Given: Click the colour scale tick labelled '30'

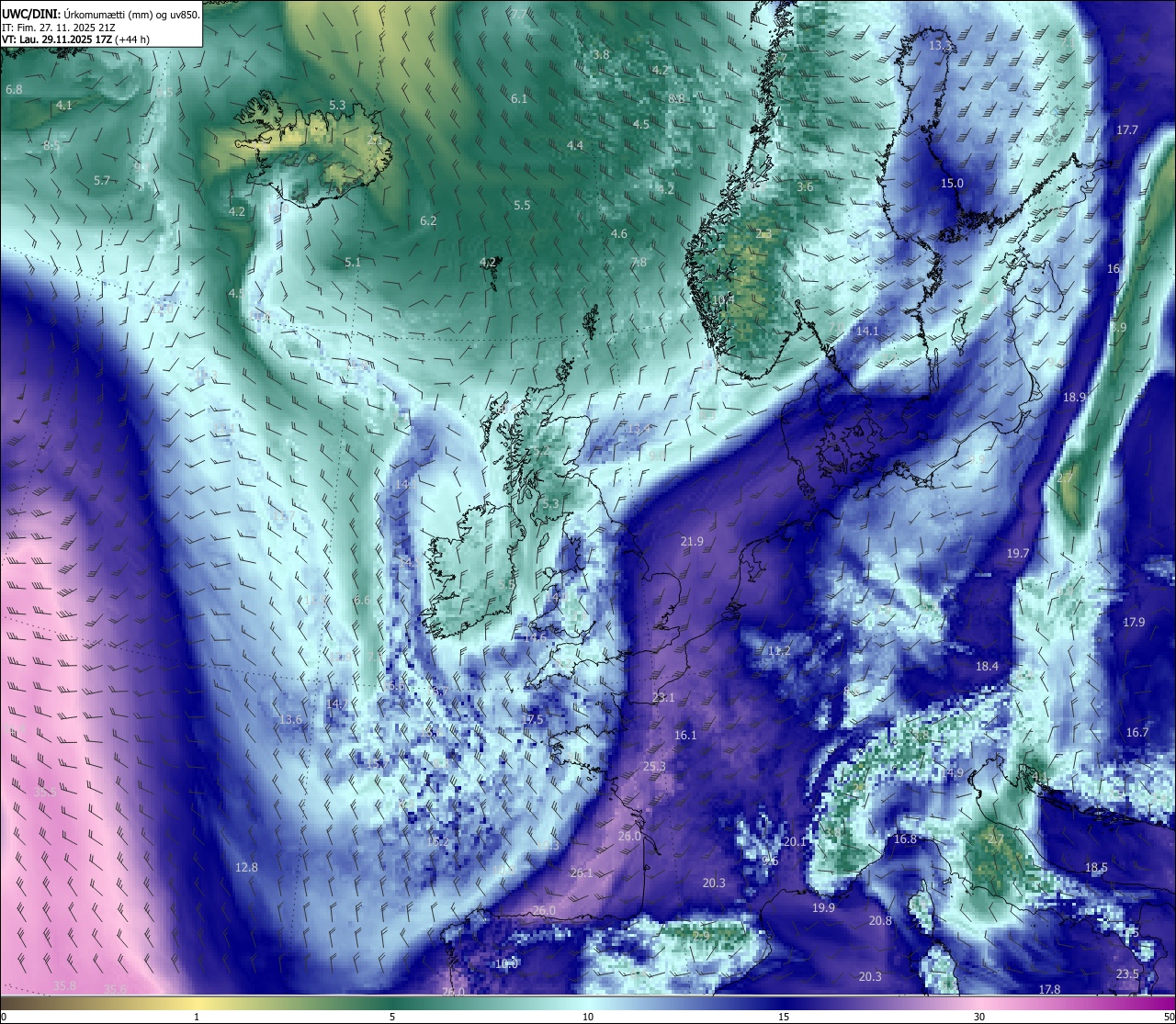Looking at the screenshot, I should tap(979, 1017).
